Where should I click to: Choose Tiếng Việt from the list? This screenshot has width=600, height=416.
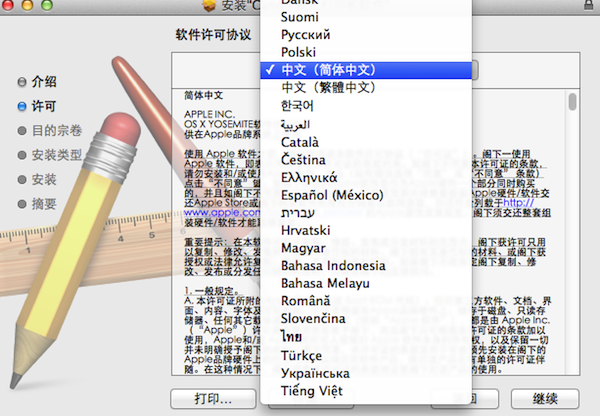(365, 391)
